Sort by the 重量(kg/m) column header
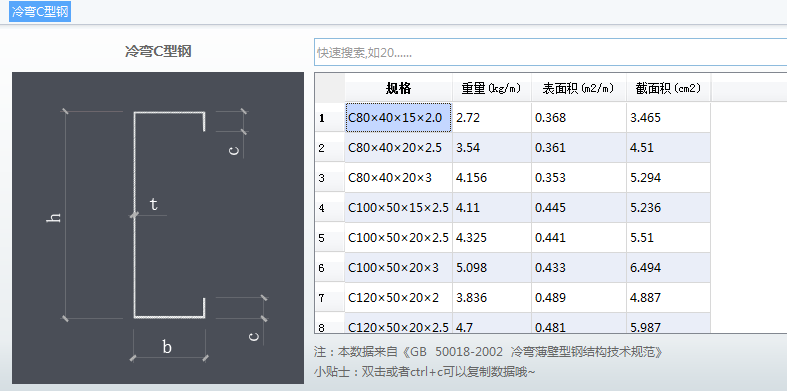Viewport: 787px width, 391px height. (491, 88)
